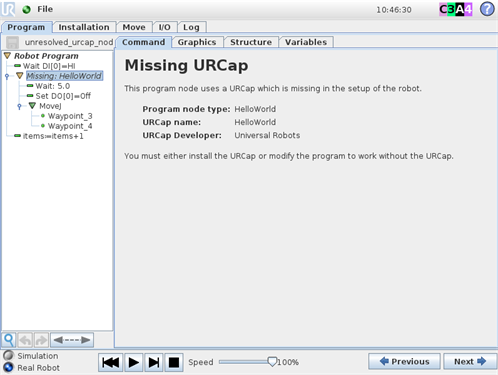This screenshot has width=498, height=375.
Task: Click the 10:46:30 clock text
Action: [x=394, y=10]
